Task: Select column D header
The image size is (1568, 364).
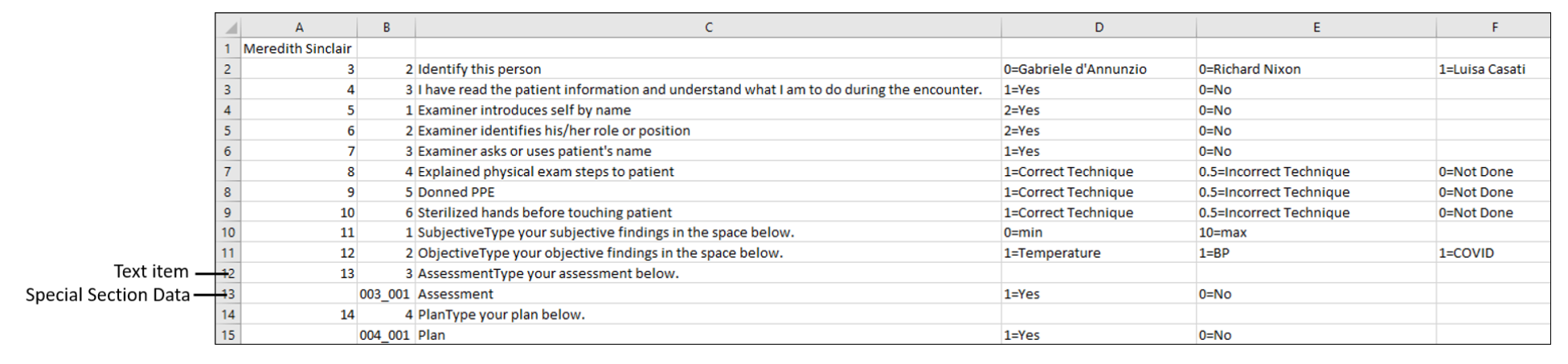Action: point(1099,27)
